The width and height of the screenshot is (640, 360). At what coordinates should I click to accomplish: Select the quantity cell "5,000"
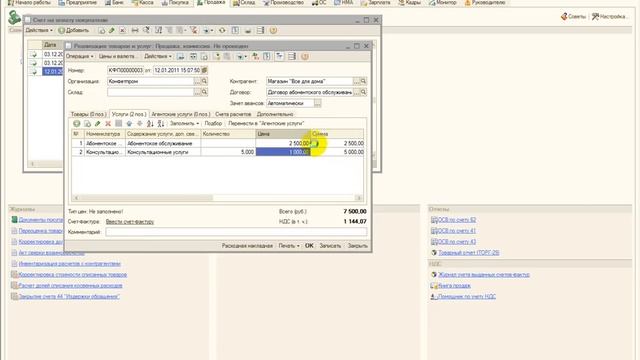click(228, 152)
